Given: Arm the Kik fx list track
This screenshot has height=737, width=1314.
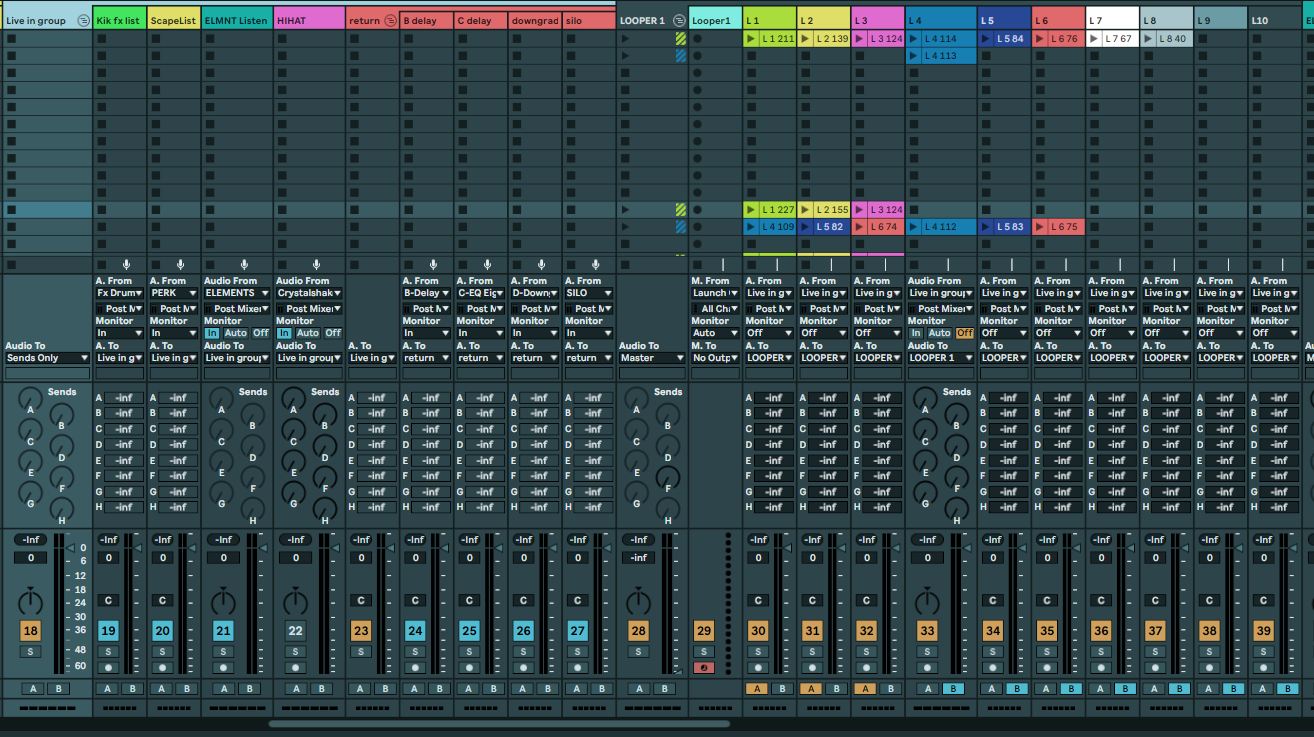Looking at the screenshot, I should click(x=108, y=667).
